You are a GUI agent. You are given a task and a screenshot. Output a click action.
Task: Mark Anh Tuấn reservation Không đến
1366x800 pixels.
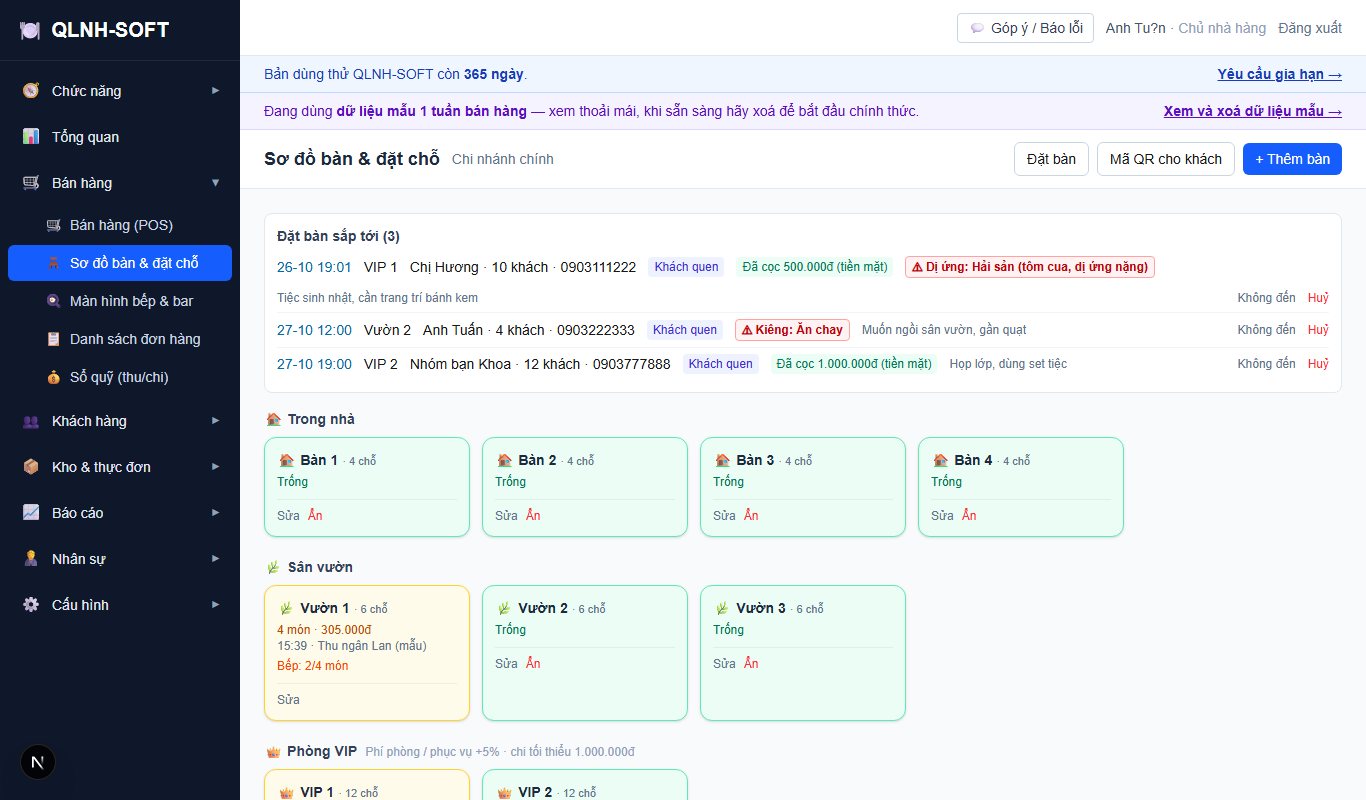tap(1266, 330)
